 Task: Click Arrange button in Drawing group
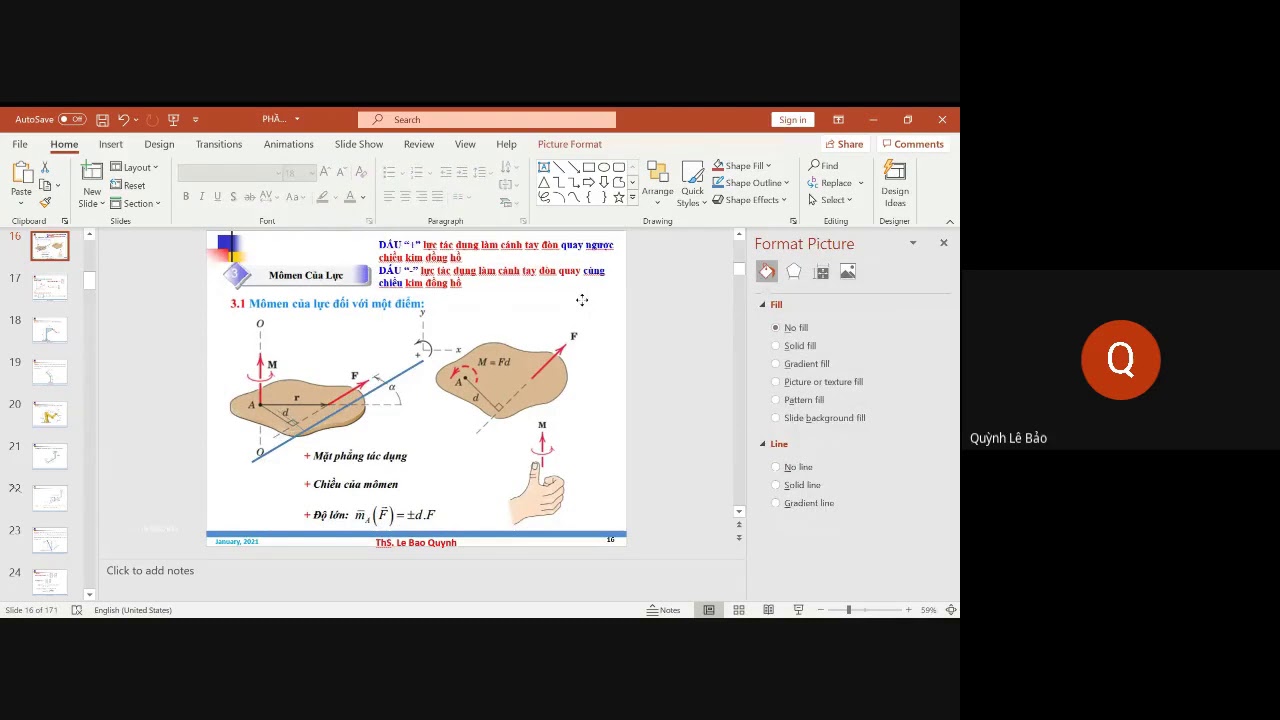click(657, 184)
